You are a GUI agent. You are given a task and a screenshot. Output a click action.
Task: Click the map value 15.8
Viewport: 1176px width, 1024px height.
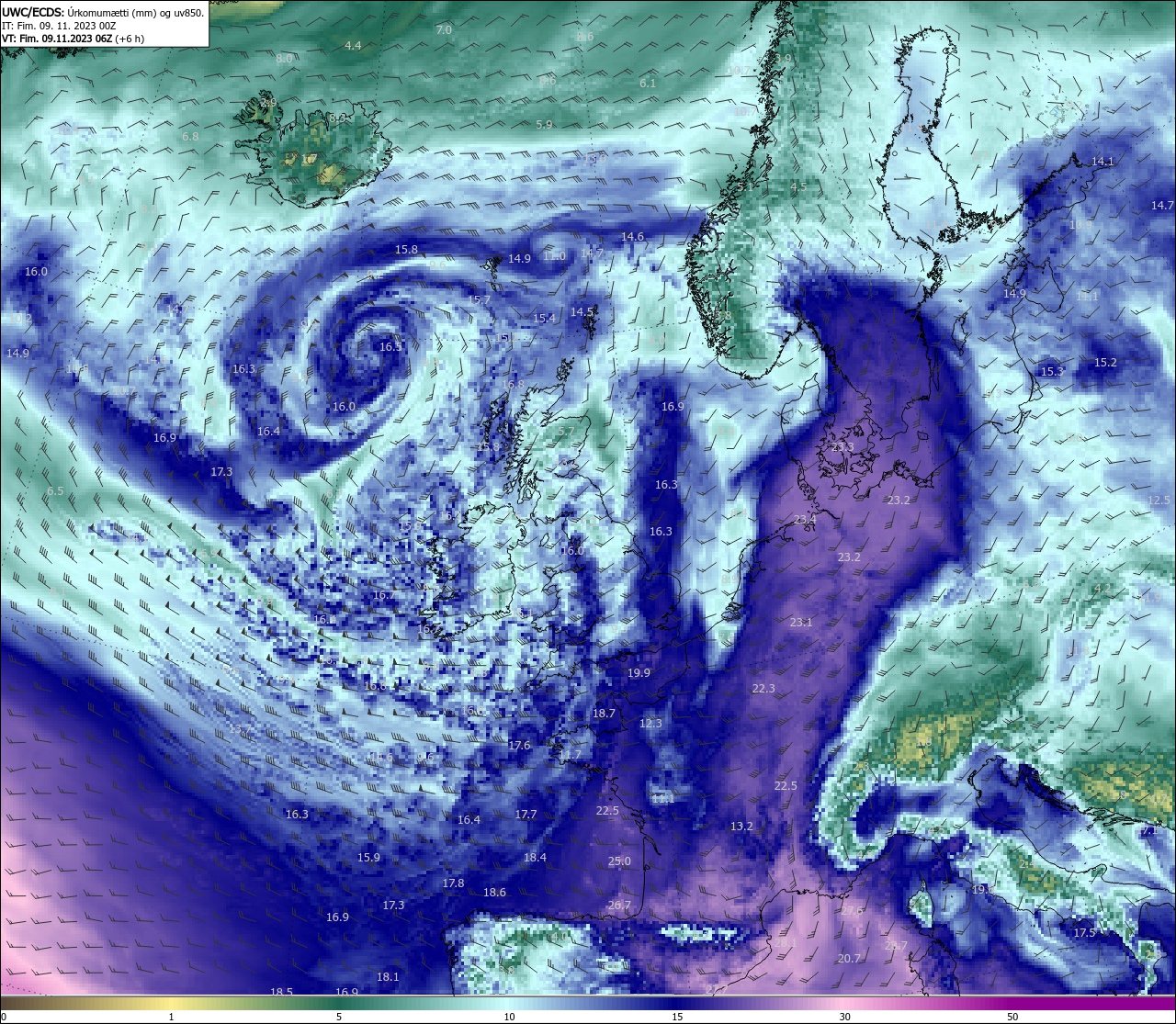tap(406, 249)
